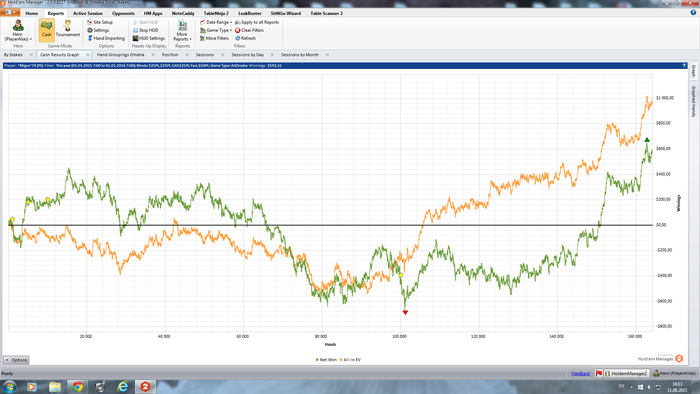Open Internet Explorer from taskbar
Image resolution: width=700 pixels, height=394 pixels.
coord(123,387)
